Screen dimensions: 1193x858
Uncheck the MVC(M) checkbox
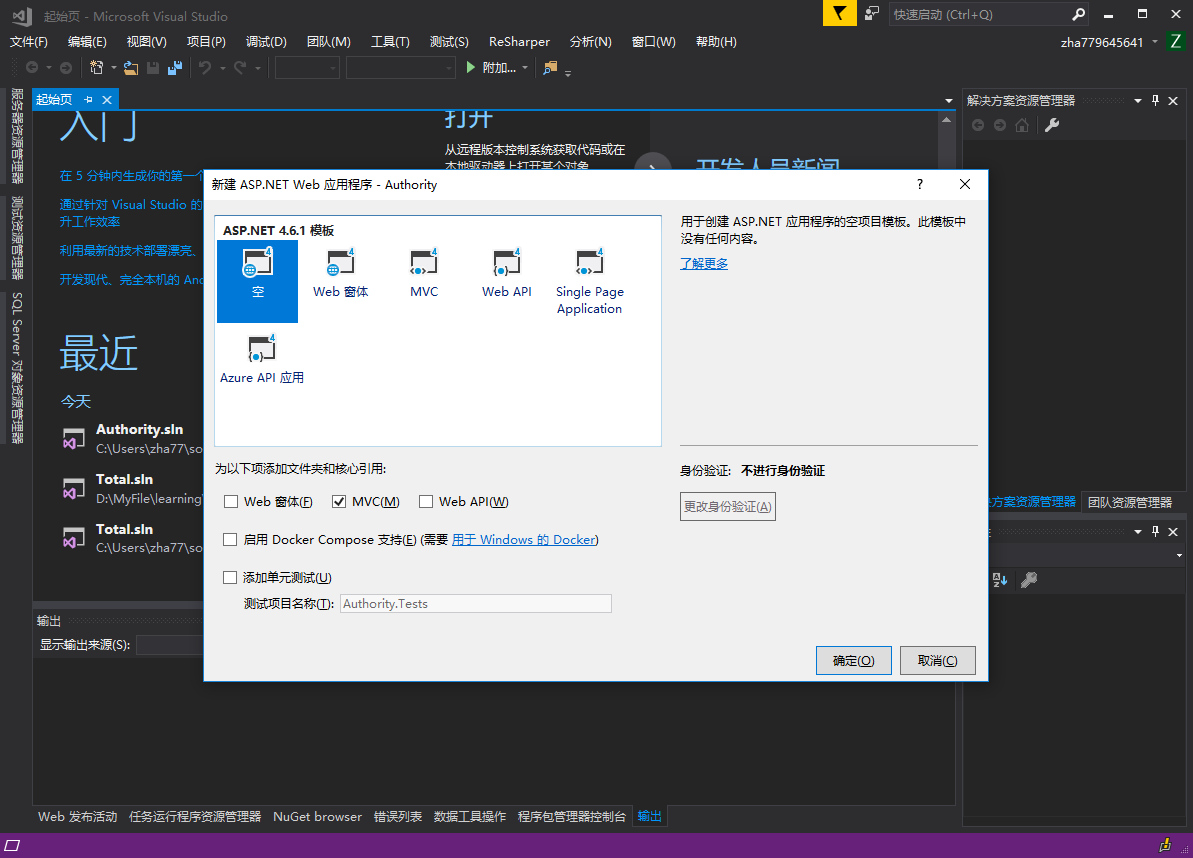[339, 501]
